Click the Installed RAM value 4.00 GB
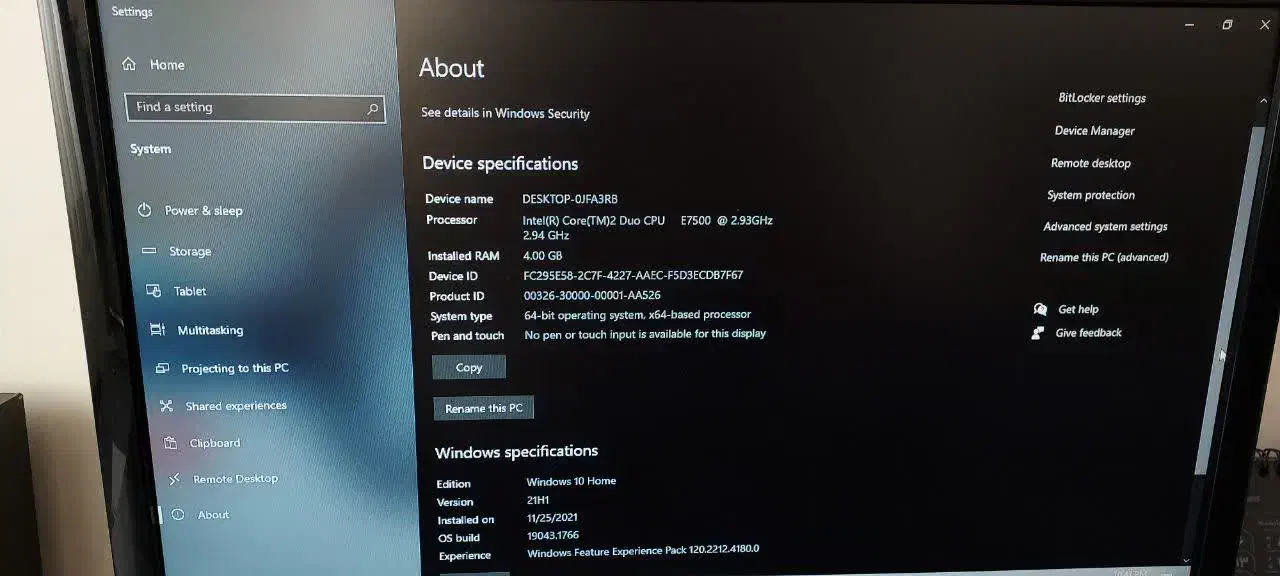 click(543, 256)
